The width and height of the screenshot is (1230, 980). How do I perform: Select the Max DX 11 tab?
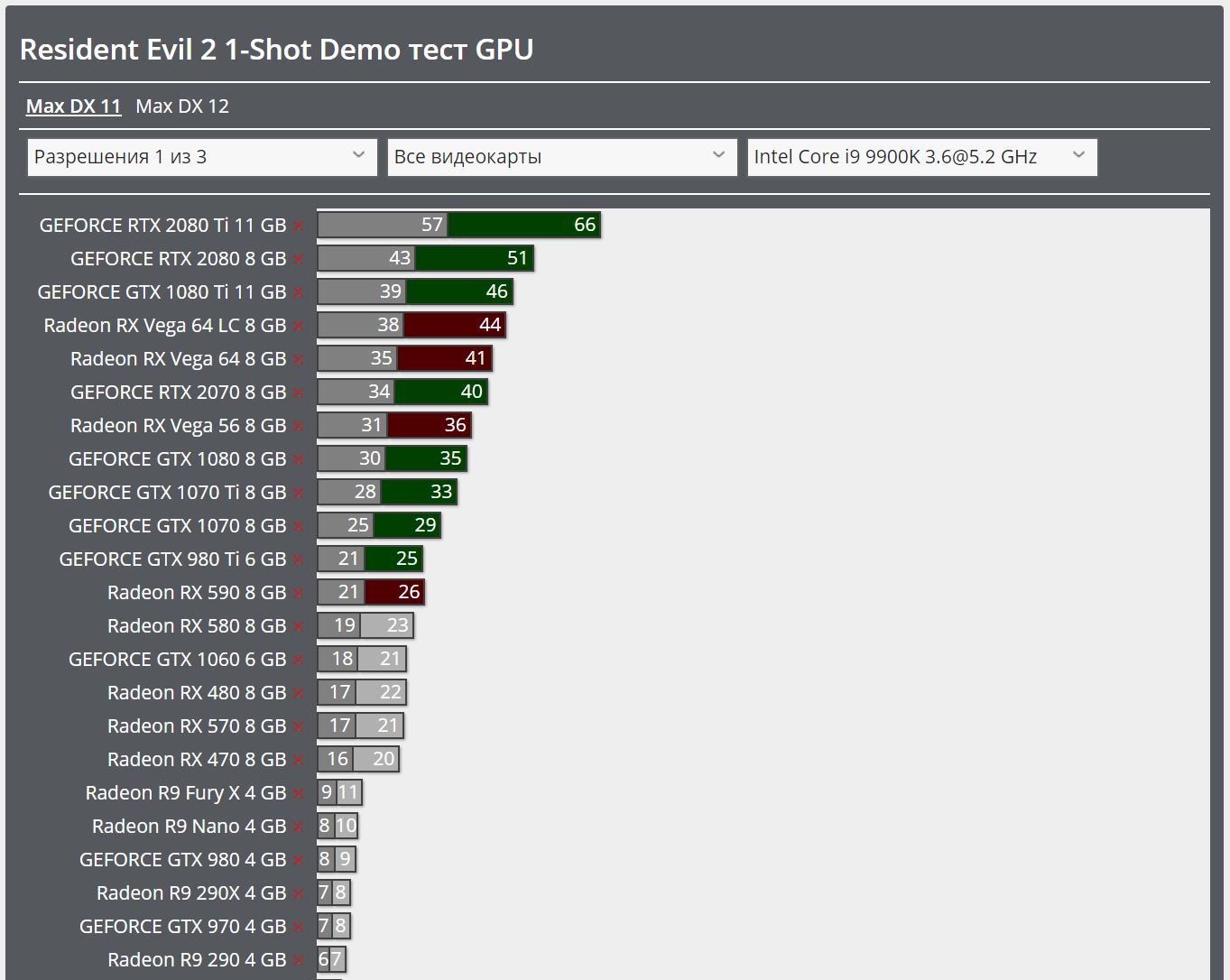coord(73,106)
